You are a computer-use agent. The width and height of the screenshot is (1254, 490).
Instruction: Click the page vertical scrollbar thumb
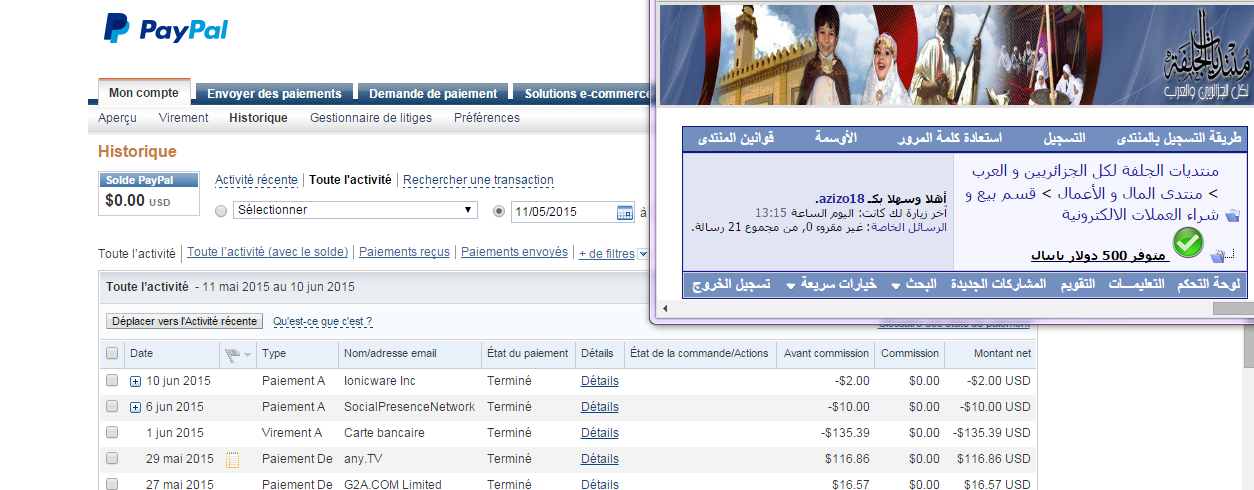1247,348
